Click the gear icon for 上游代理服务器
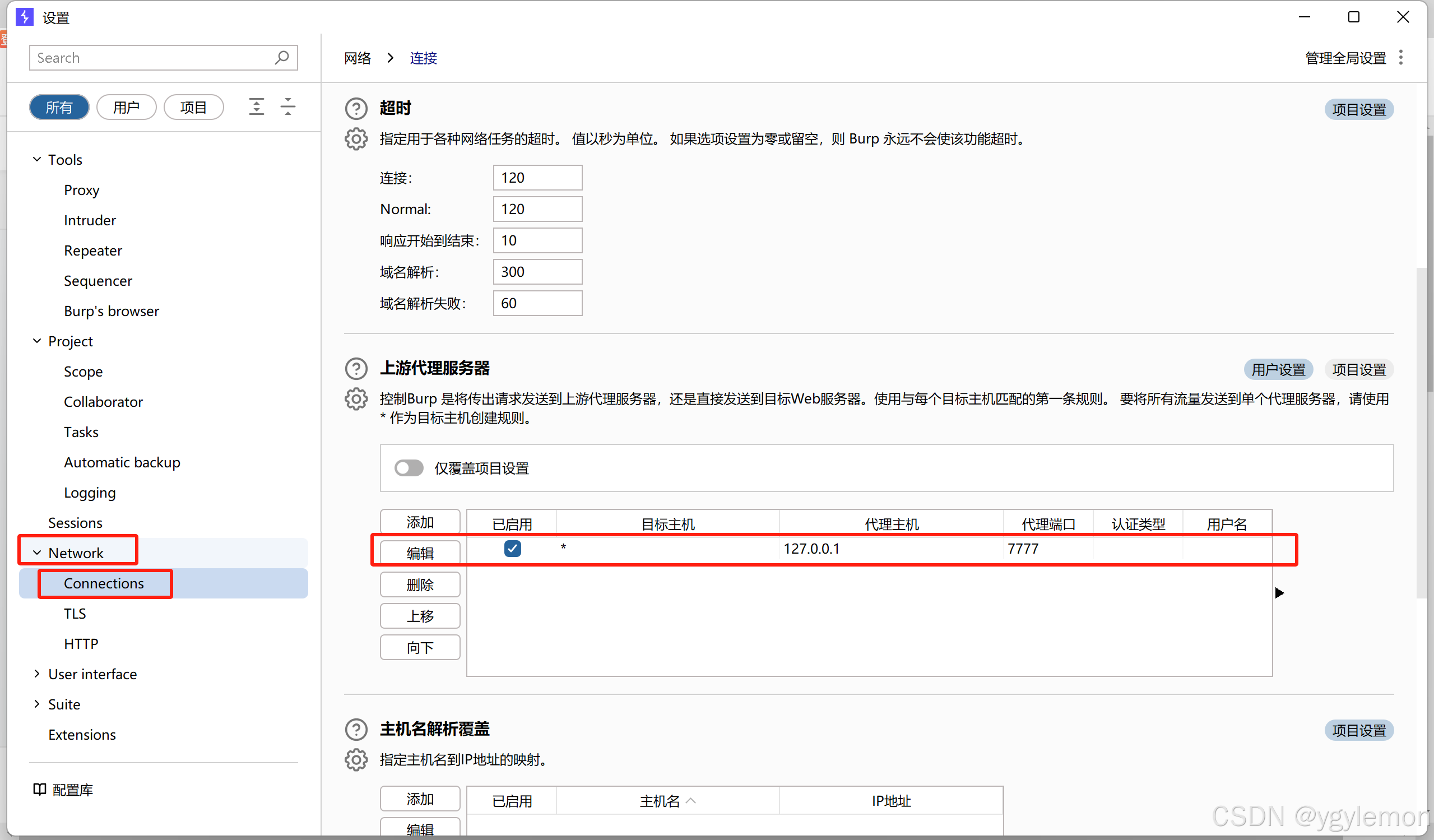This screenshot has width=1434, height=840. tap(356, 399)
